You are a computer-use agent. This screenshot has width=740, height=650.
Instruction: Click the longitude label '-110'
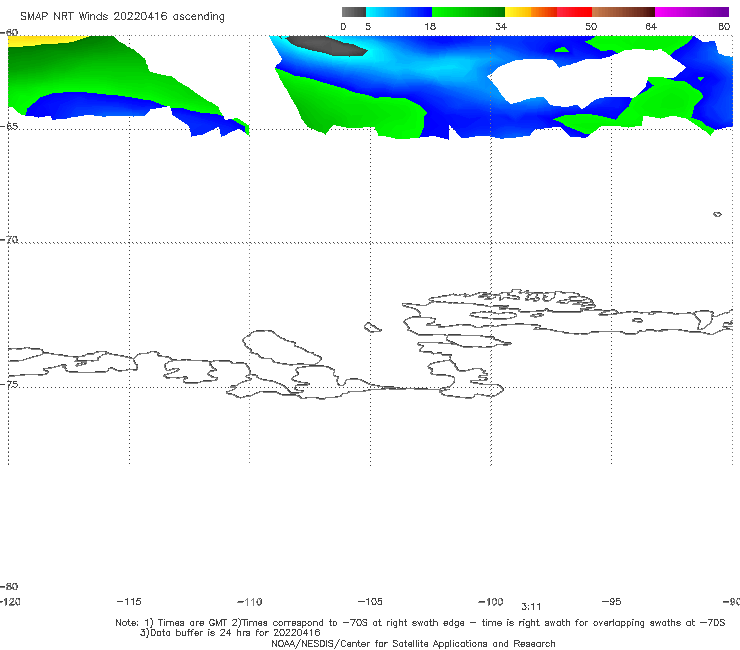pos(250,602)
